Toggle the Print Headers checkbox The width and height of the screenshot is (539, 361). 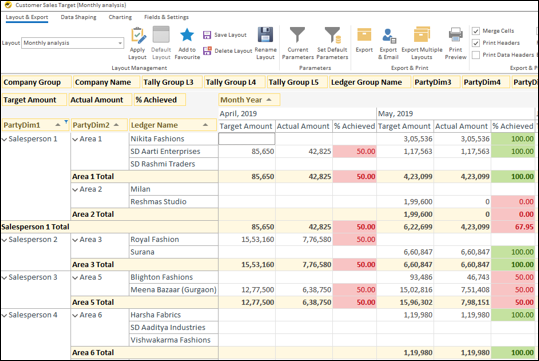pos(476,43)
